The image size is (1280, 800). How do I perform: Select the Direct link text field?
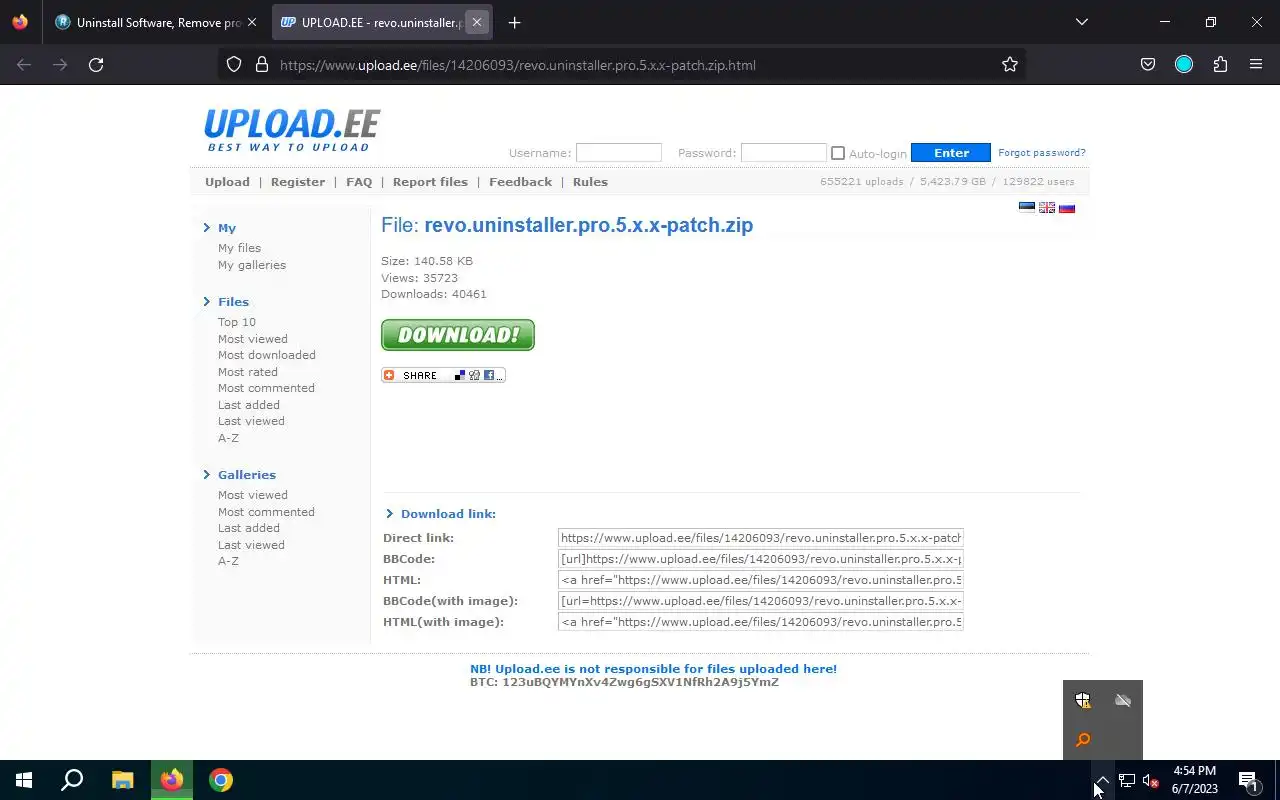(761, 538)
